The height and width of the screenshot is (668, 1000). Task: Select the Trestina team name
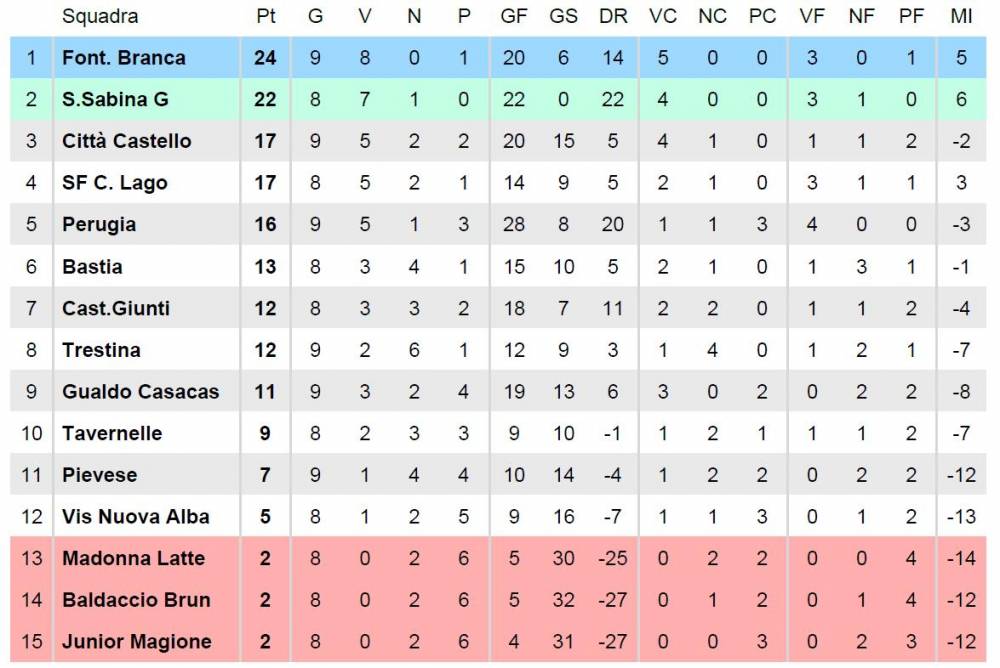pos(101,350)
